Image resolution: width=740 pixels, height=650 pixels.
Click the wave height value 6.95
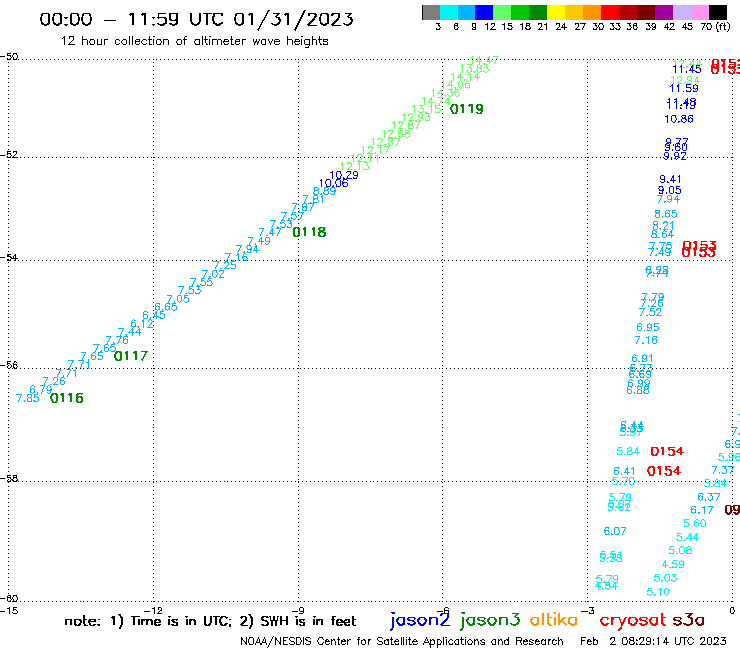(x=648, y=328)
